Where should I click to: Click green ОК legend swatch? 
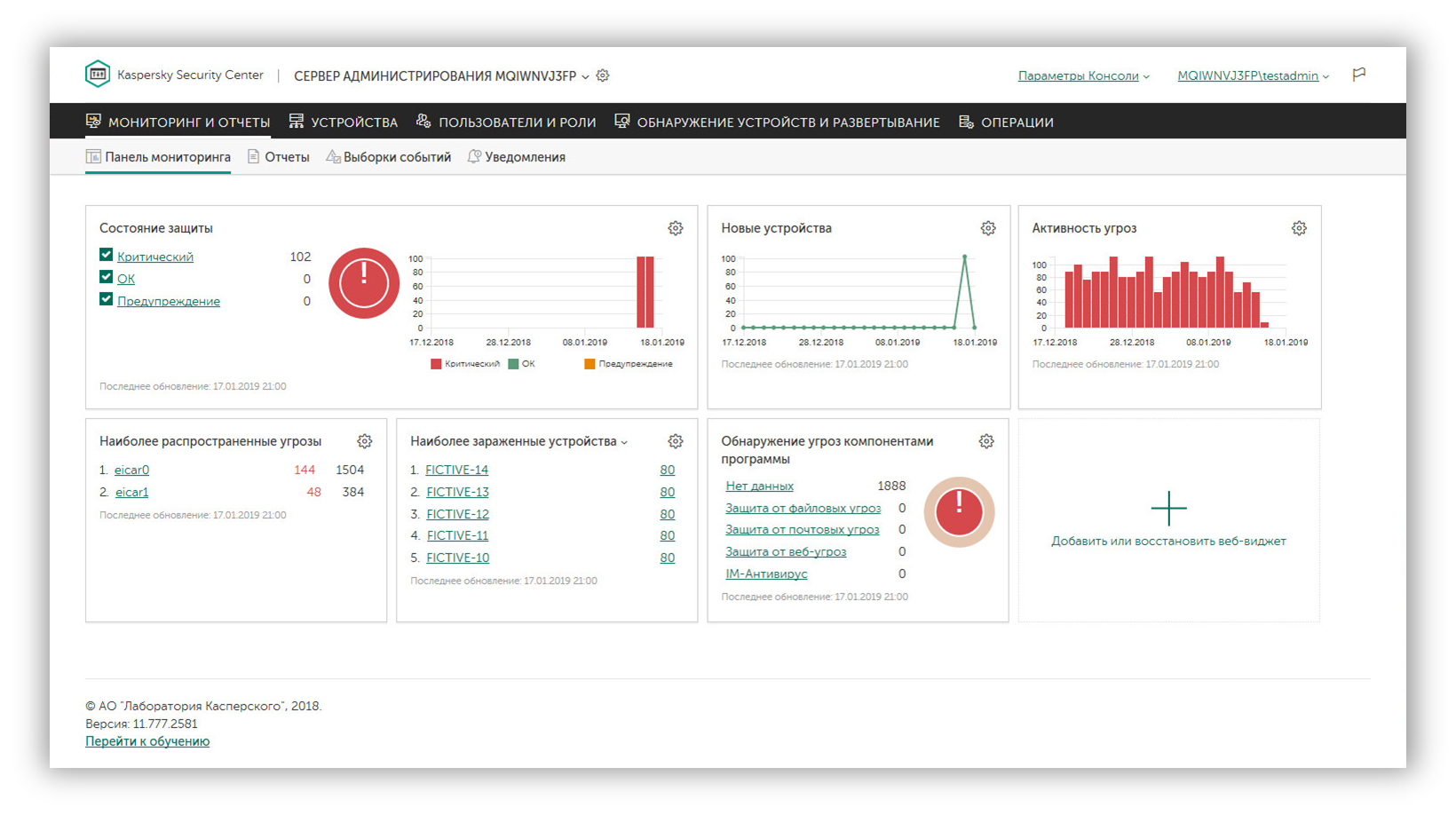click(x=513, y=364)
